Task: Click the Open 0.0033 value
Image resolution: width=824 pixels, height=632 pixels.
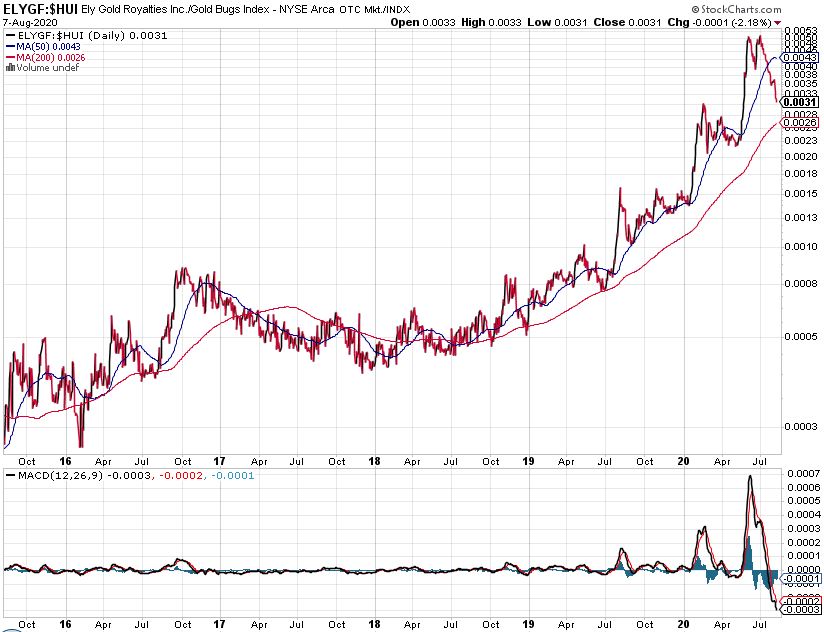Action: tap(423, 23)
